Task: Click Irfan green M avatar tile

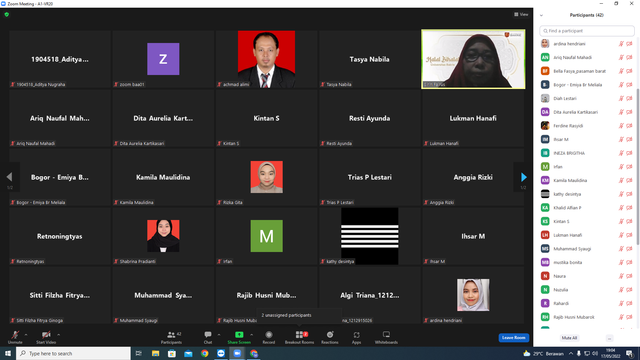Action: (267, 236)
